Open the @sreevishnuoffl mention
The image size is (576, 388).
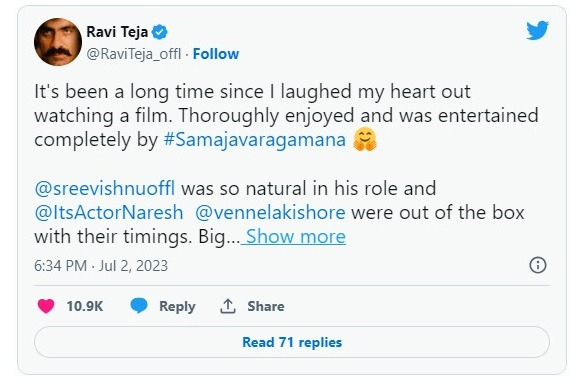click(105, 188)
